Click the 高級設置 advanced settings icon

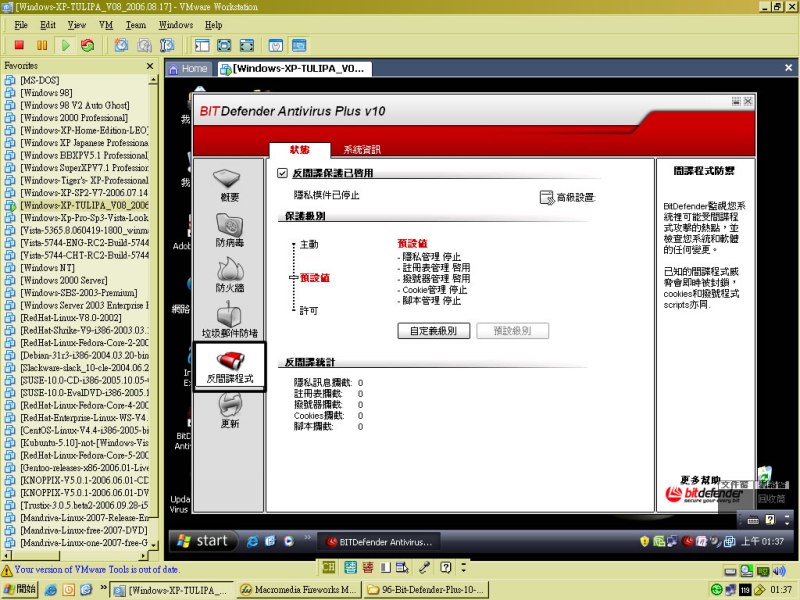coord(547,197)
